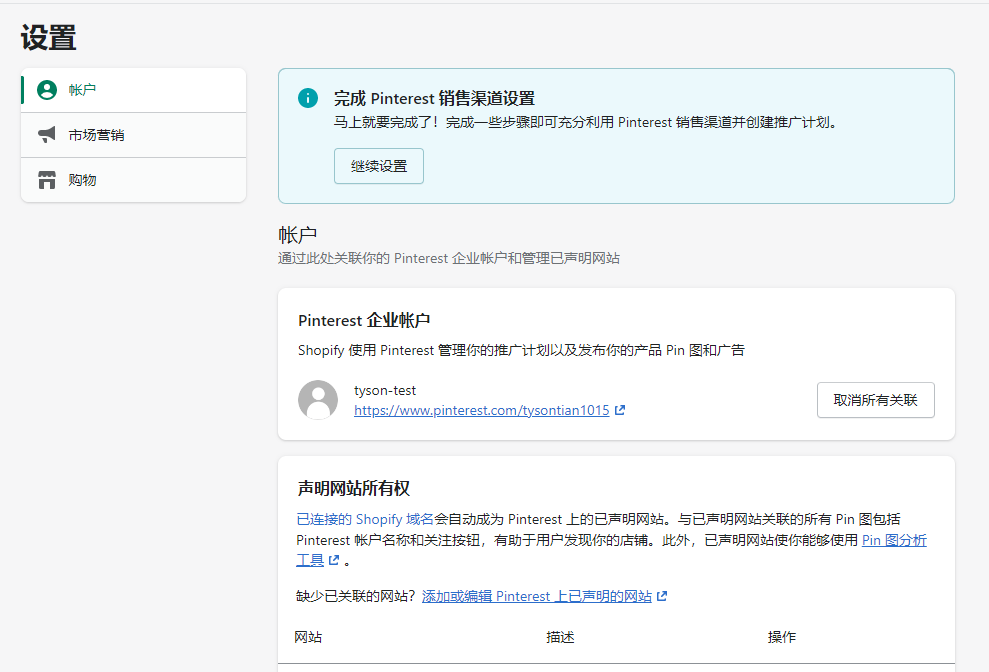Viewport: 989px width, 672px height.
Task: Follow the 已连接的 Shopify 域名 link
Action: (365, 519)
